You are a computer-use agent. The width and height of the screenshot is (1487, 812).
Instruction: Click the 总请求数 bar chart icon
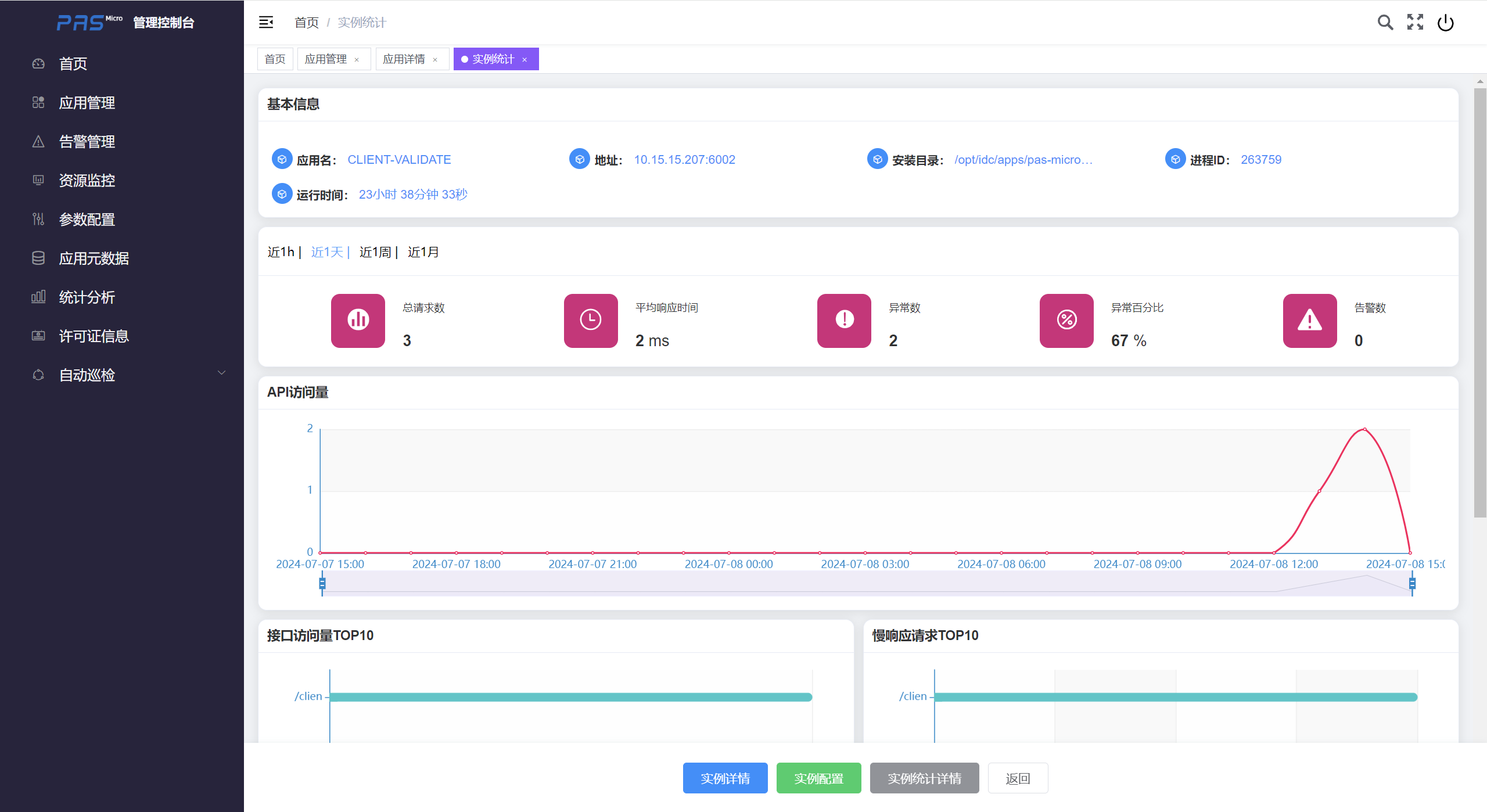point(358,320)
